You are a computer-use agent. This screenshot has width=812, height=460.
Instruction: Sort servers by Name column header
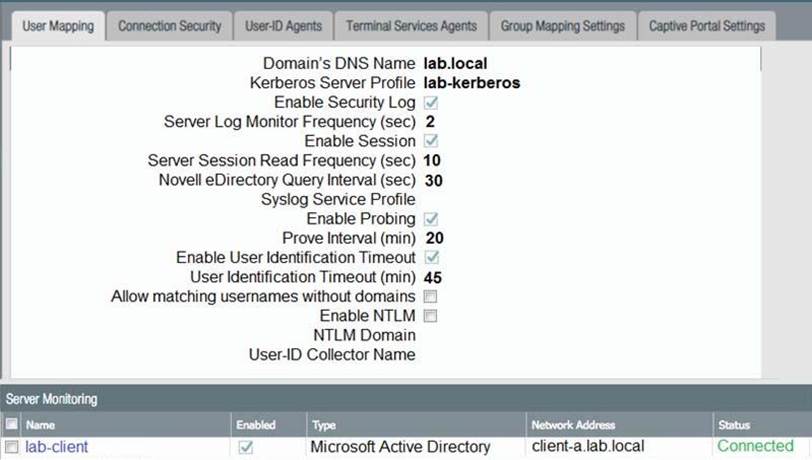(40, 425)
